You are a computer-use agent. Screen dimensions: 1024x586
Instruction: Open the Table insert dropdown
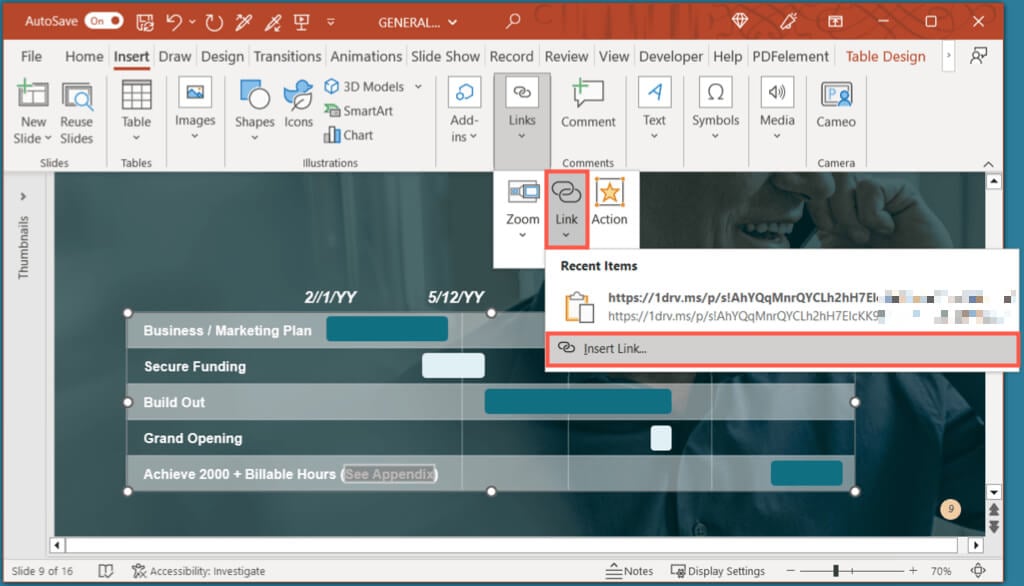136,110
